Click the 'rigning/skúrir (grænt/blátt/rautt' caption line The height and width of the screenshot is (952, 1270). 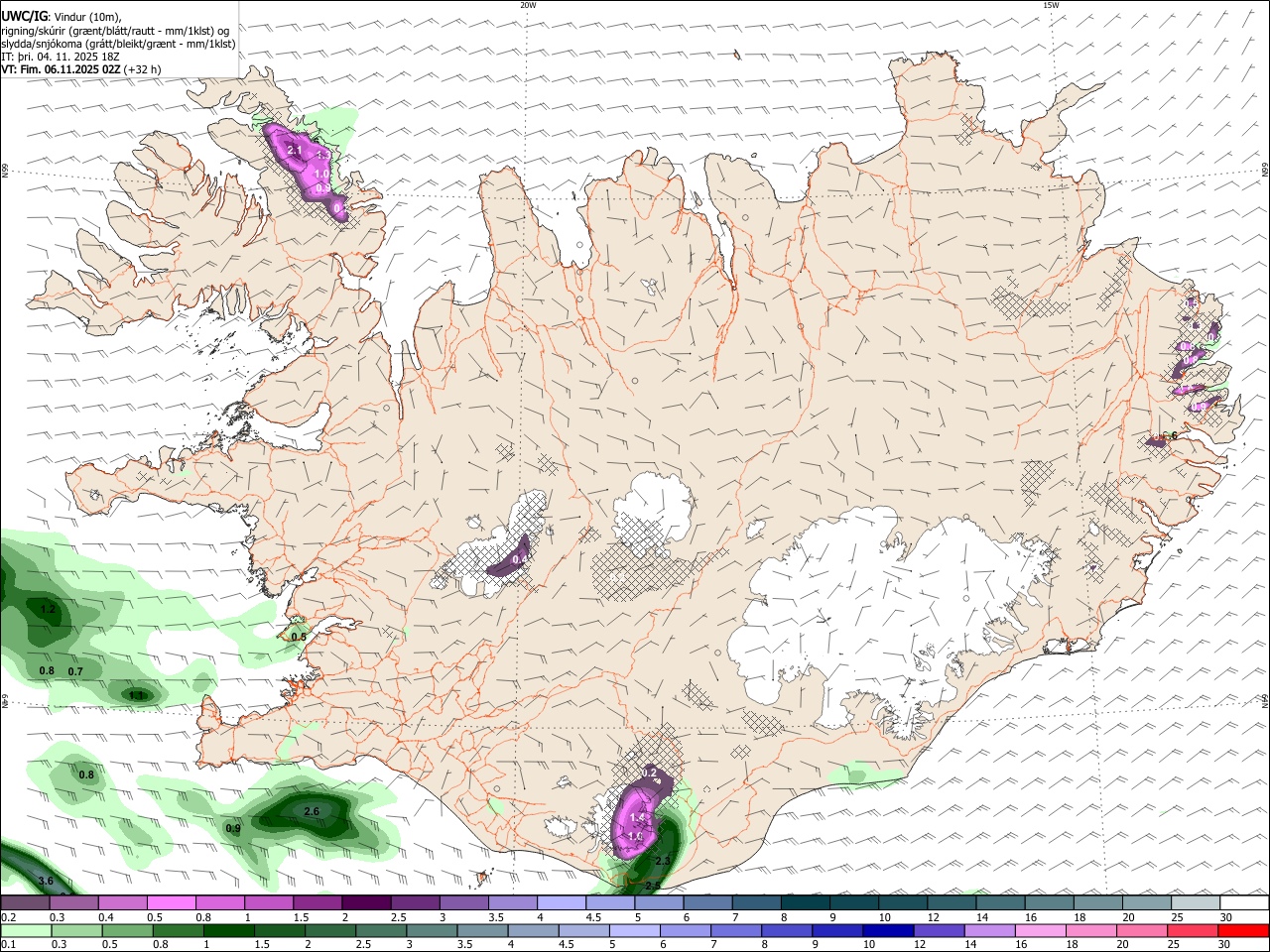click(x=114, y=31)
